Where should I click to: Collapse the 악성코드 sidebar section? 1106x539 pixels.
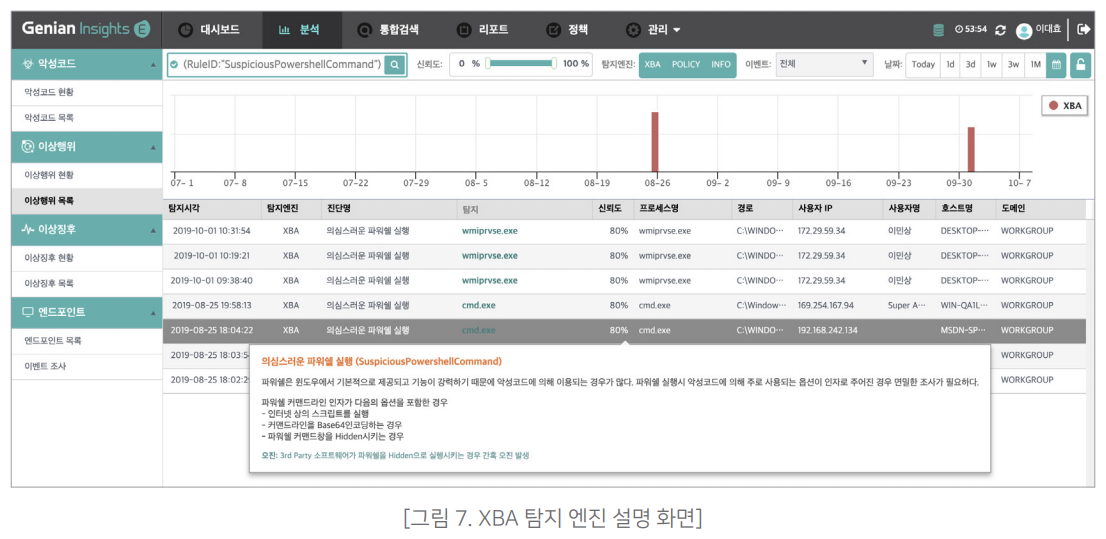pos(153,64)
